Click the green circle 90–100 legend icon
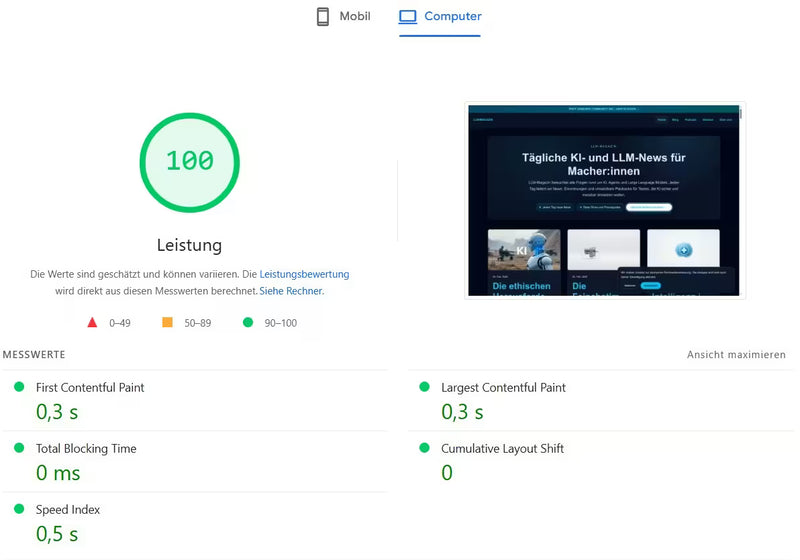 248,322
